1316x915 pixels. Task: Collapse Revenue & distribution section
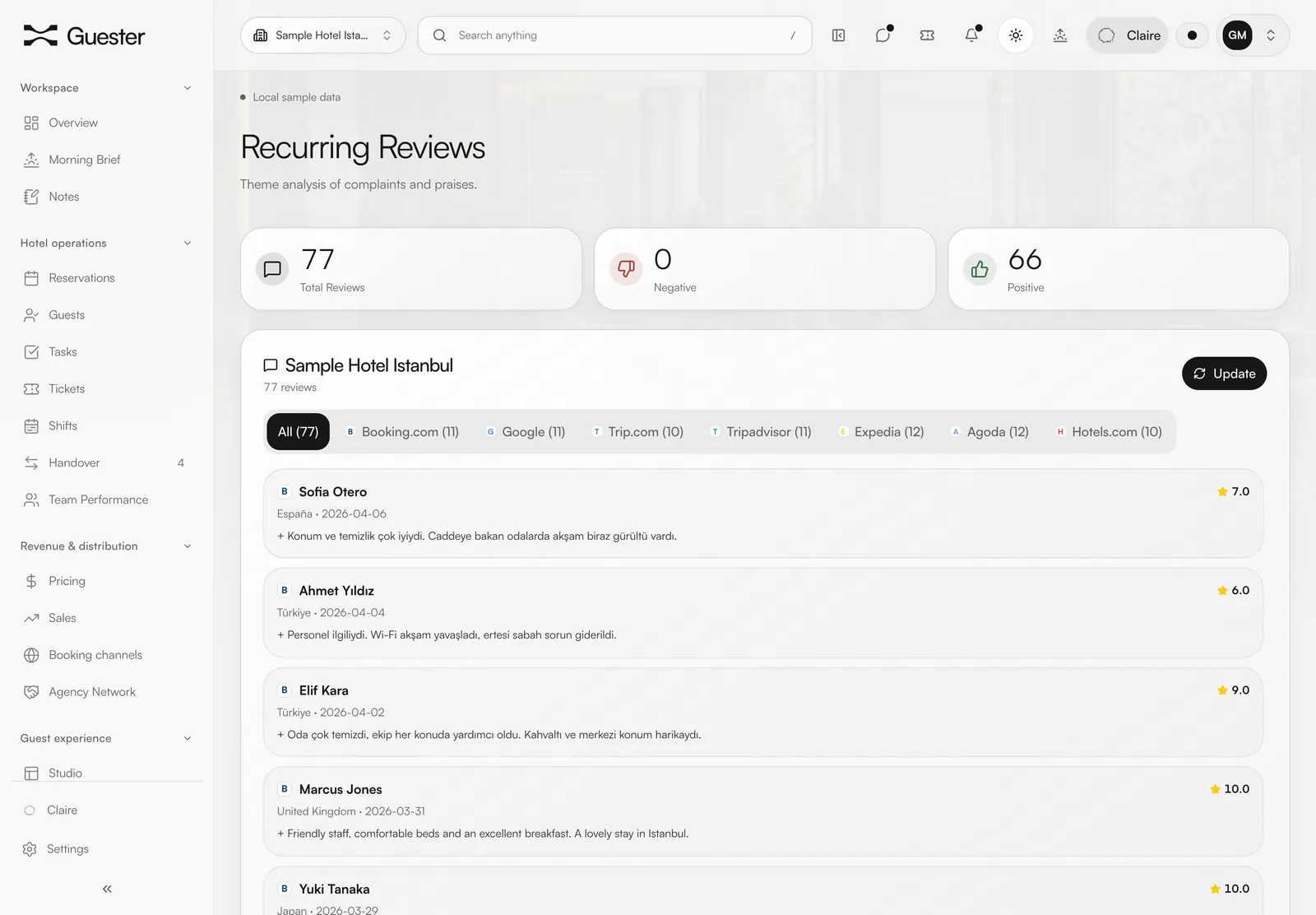point(107,546)
